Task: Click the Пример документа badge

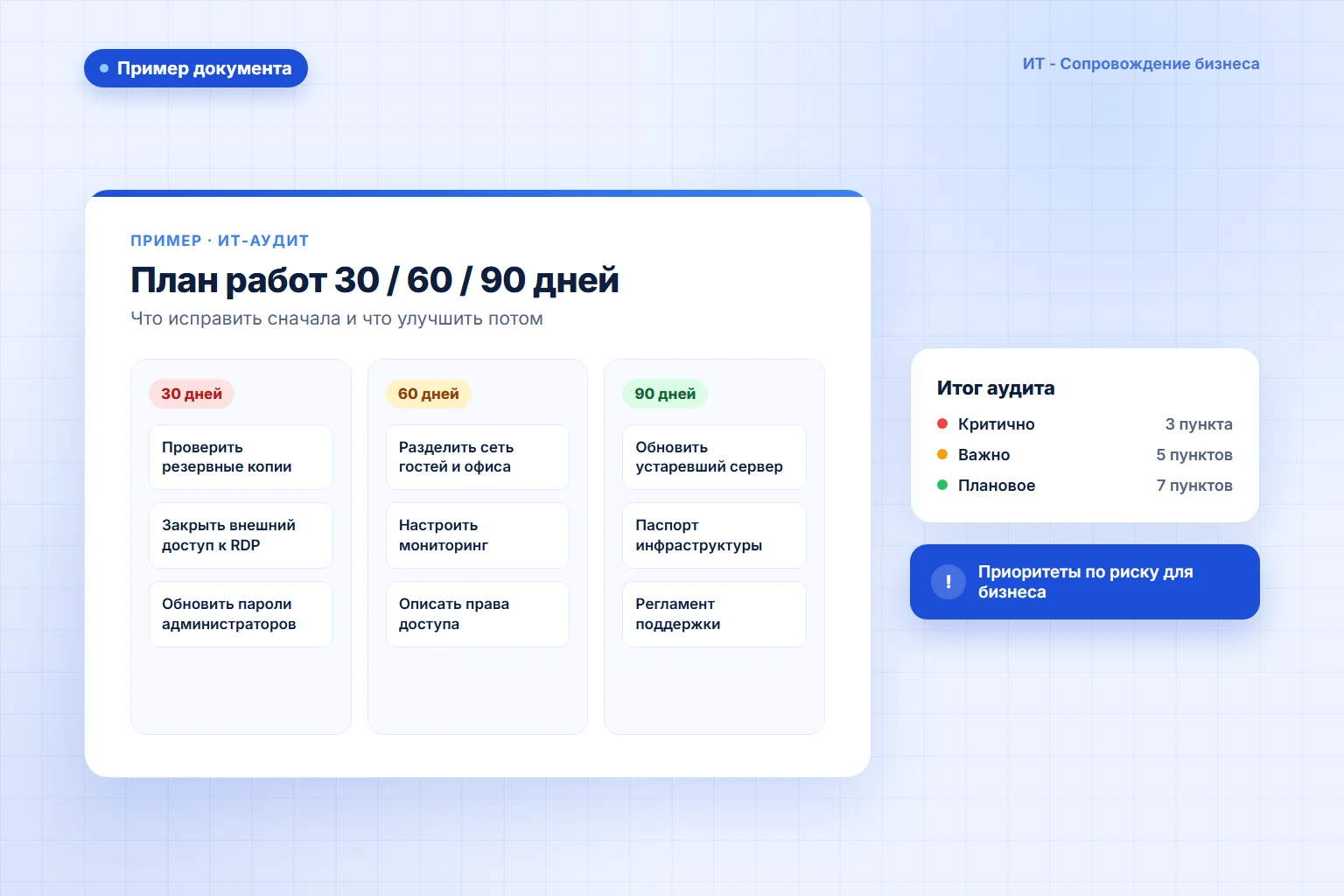Action: click(x=196, y=68)
